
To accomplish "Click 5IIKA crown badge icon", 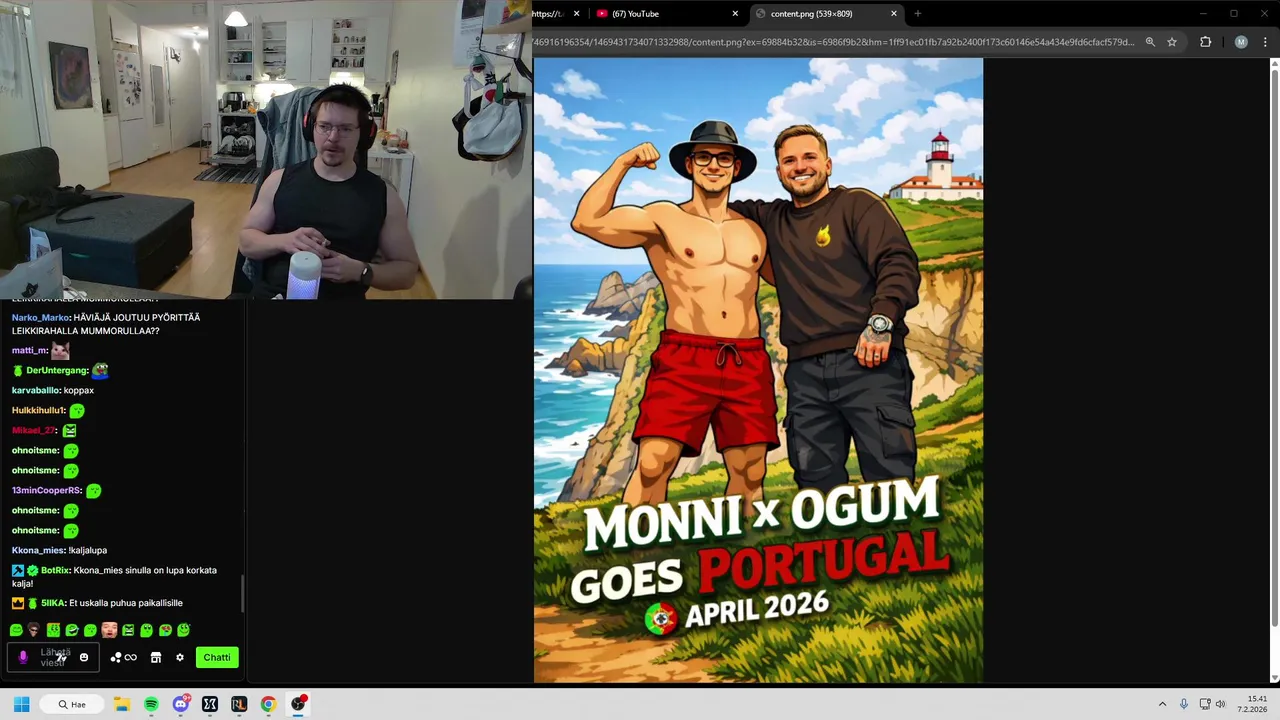I will point(18,603).
